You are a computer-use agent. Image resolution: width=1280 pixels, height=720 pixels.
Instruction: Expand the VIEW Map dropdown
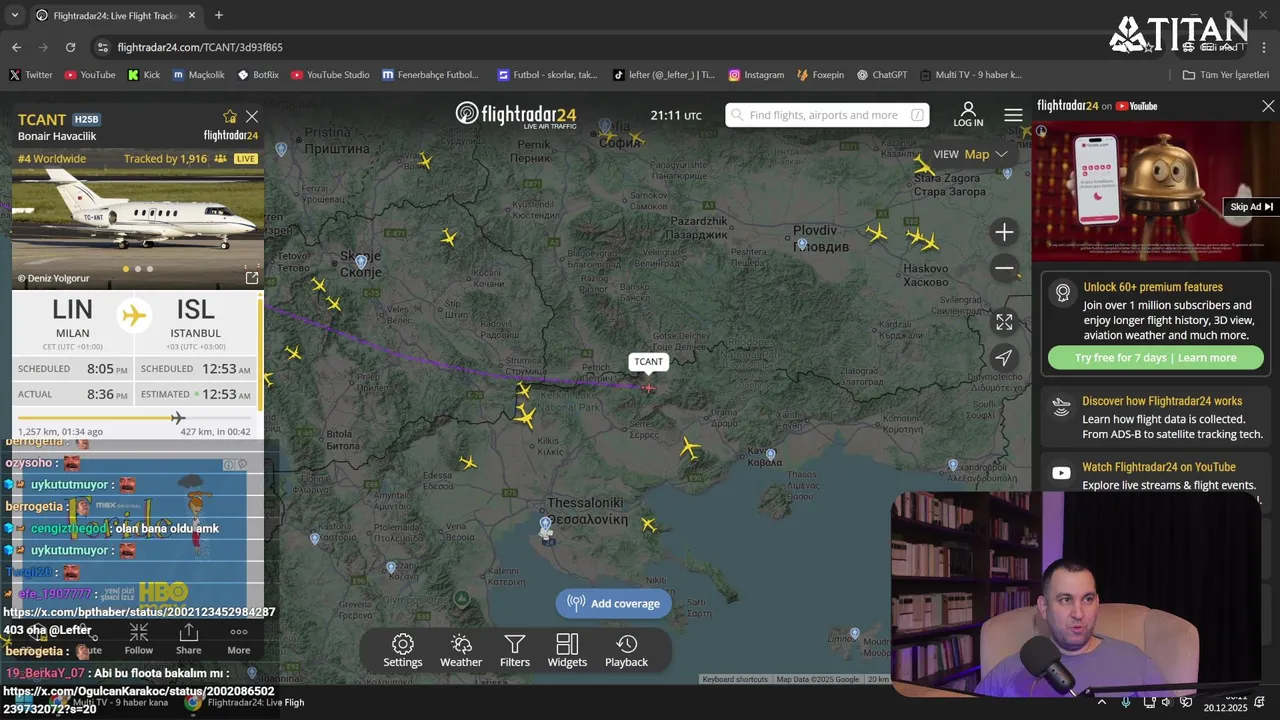coord(970,154)
